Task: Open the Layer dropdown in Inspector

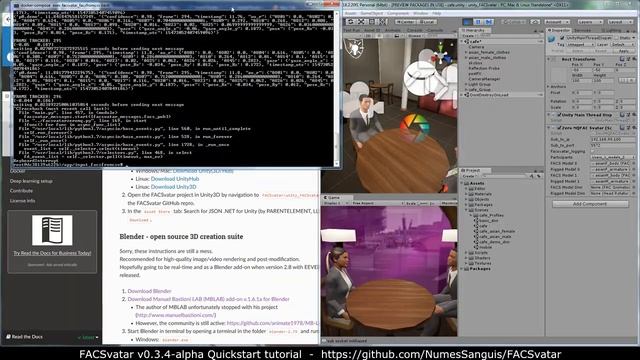Action: 622,44
